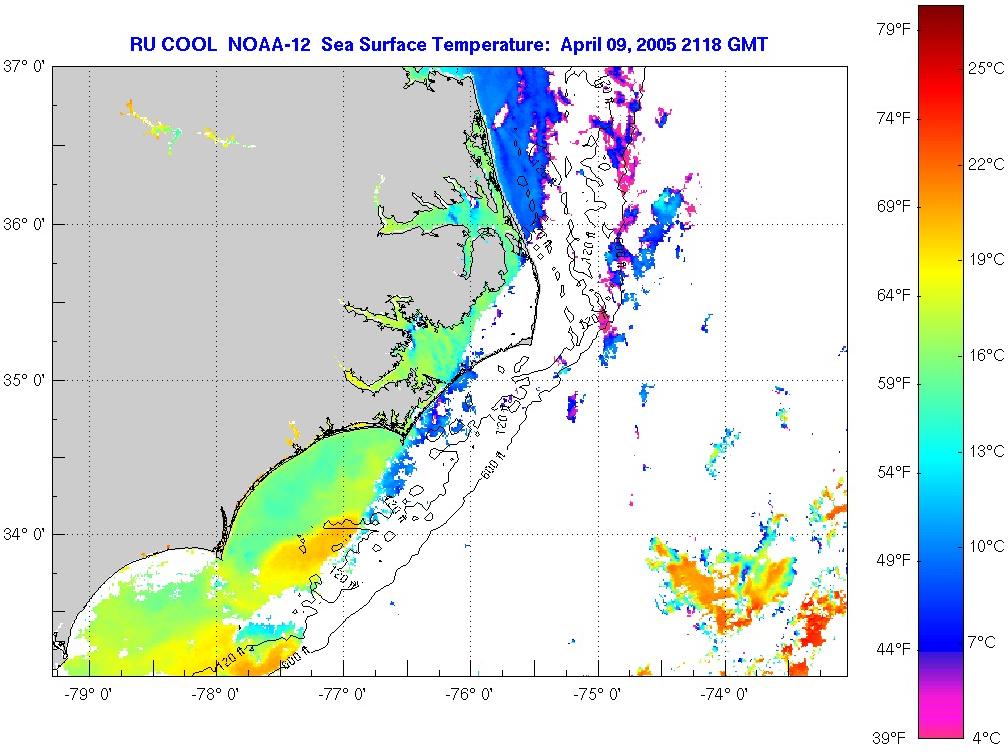Click the '54°F' colorbar label
This screenshot has height=754, width=1008.
[894, 472]
